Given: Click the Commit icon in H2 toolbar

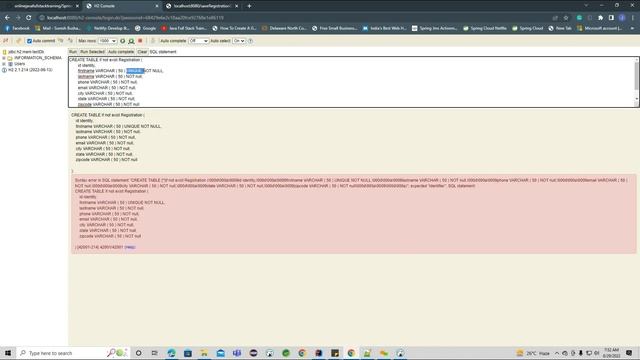Looking at the screenshot, I should [70, 41].
